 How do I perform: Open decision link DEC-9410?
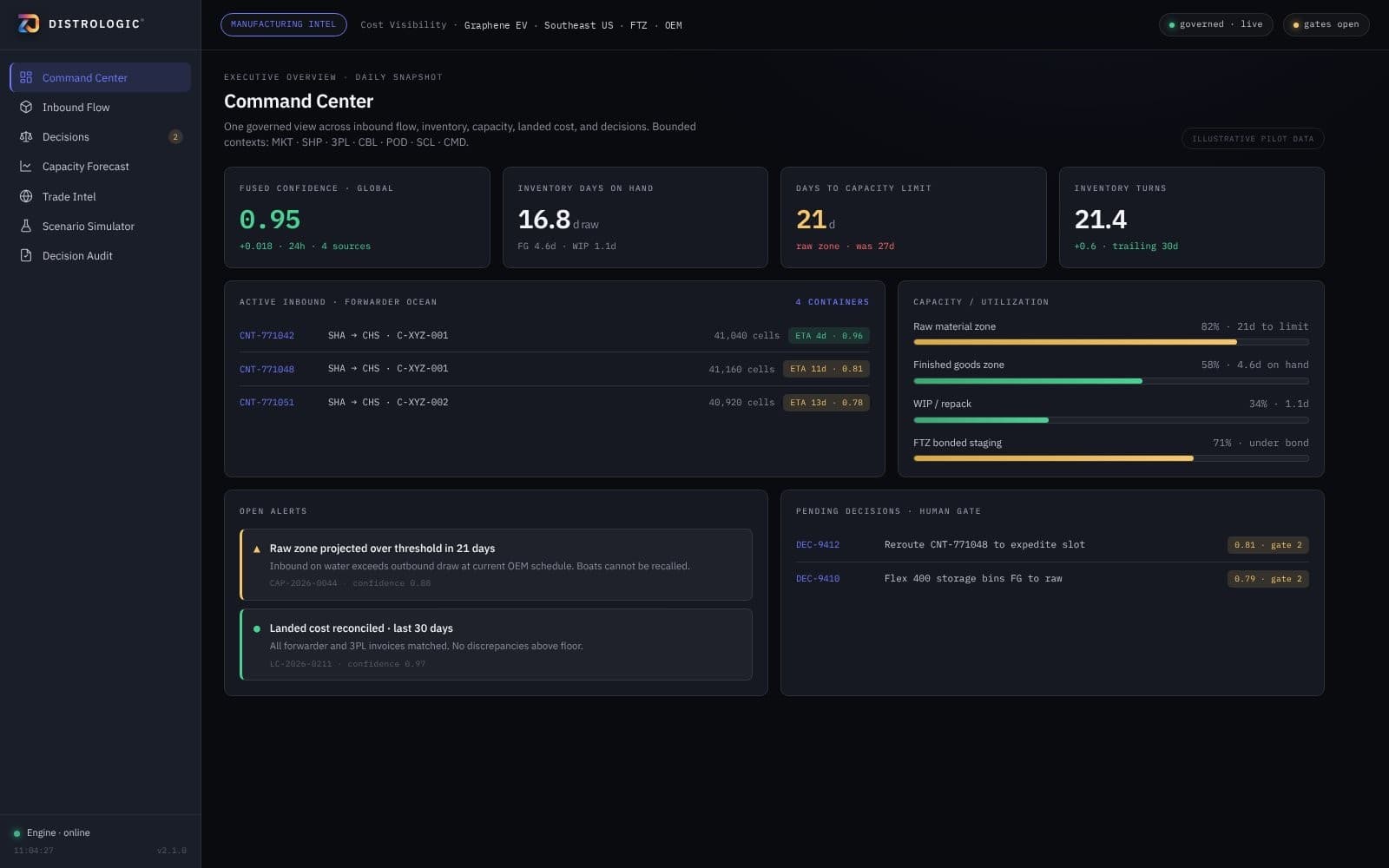coord(818,579)
